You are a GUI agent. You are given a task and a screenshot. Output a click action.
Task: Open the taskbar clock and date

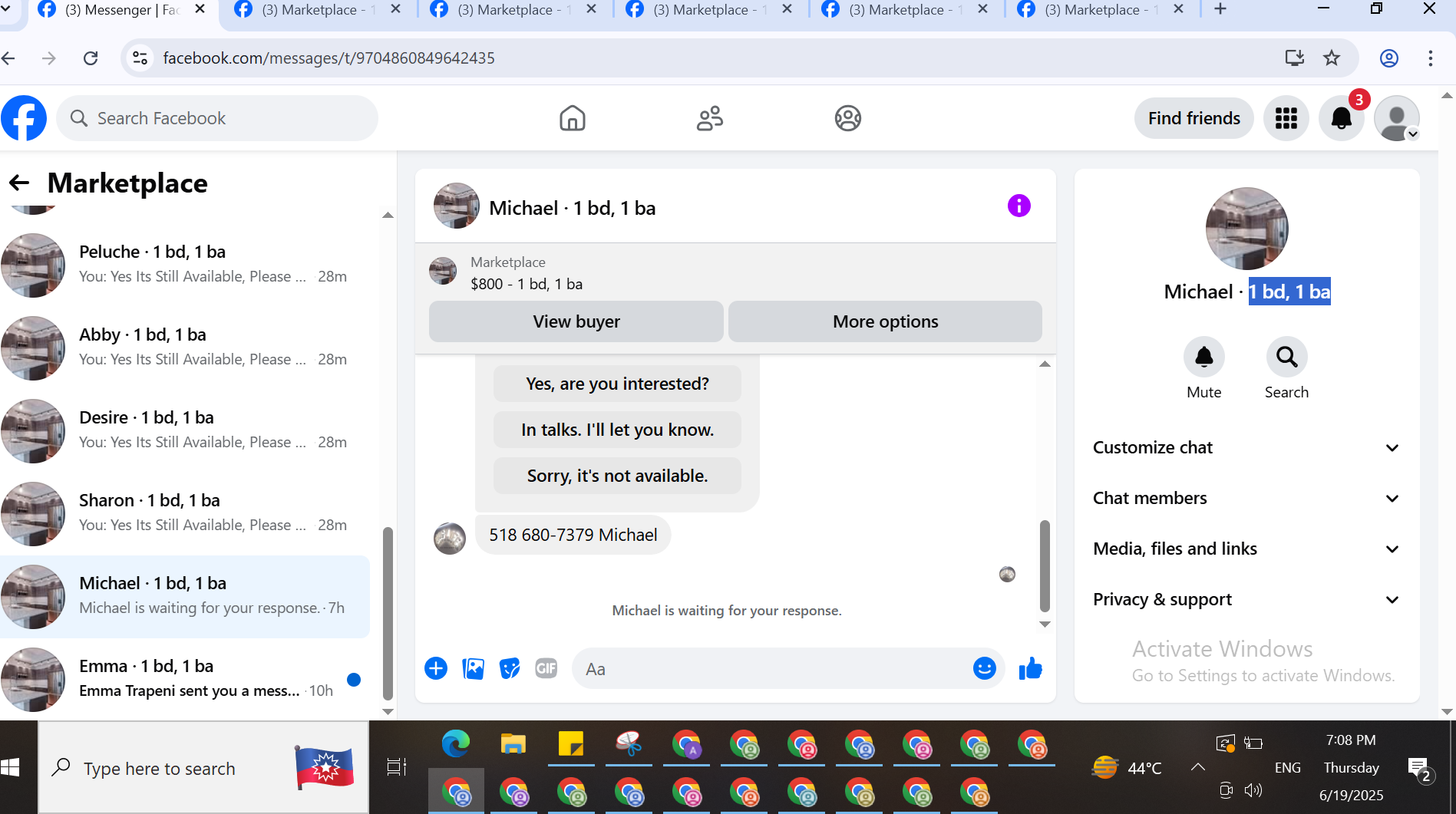point(1351,767)
